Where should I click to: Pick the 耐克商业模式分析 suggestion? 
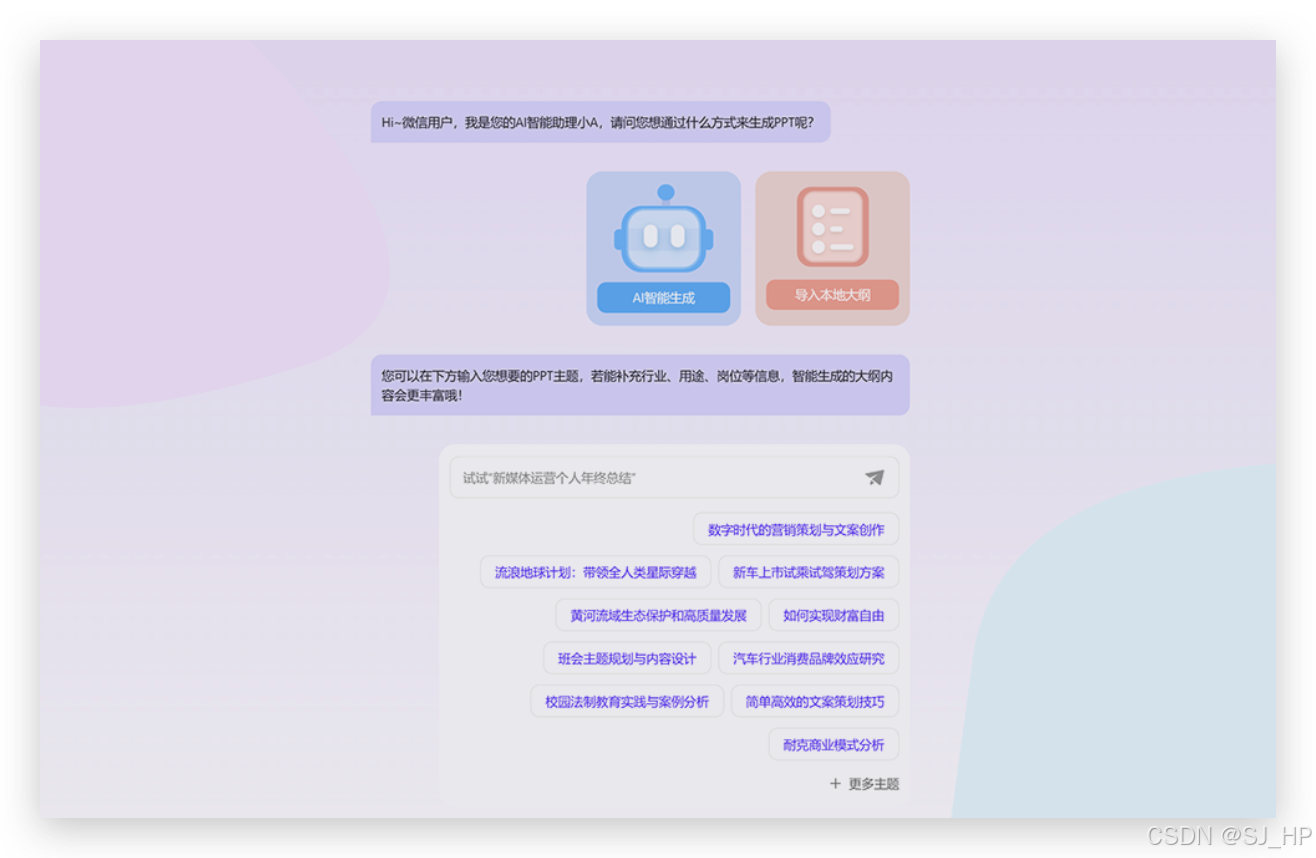(833, 745)
